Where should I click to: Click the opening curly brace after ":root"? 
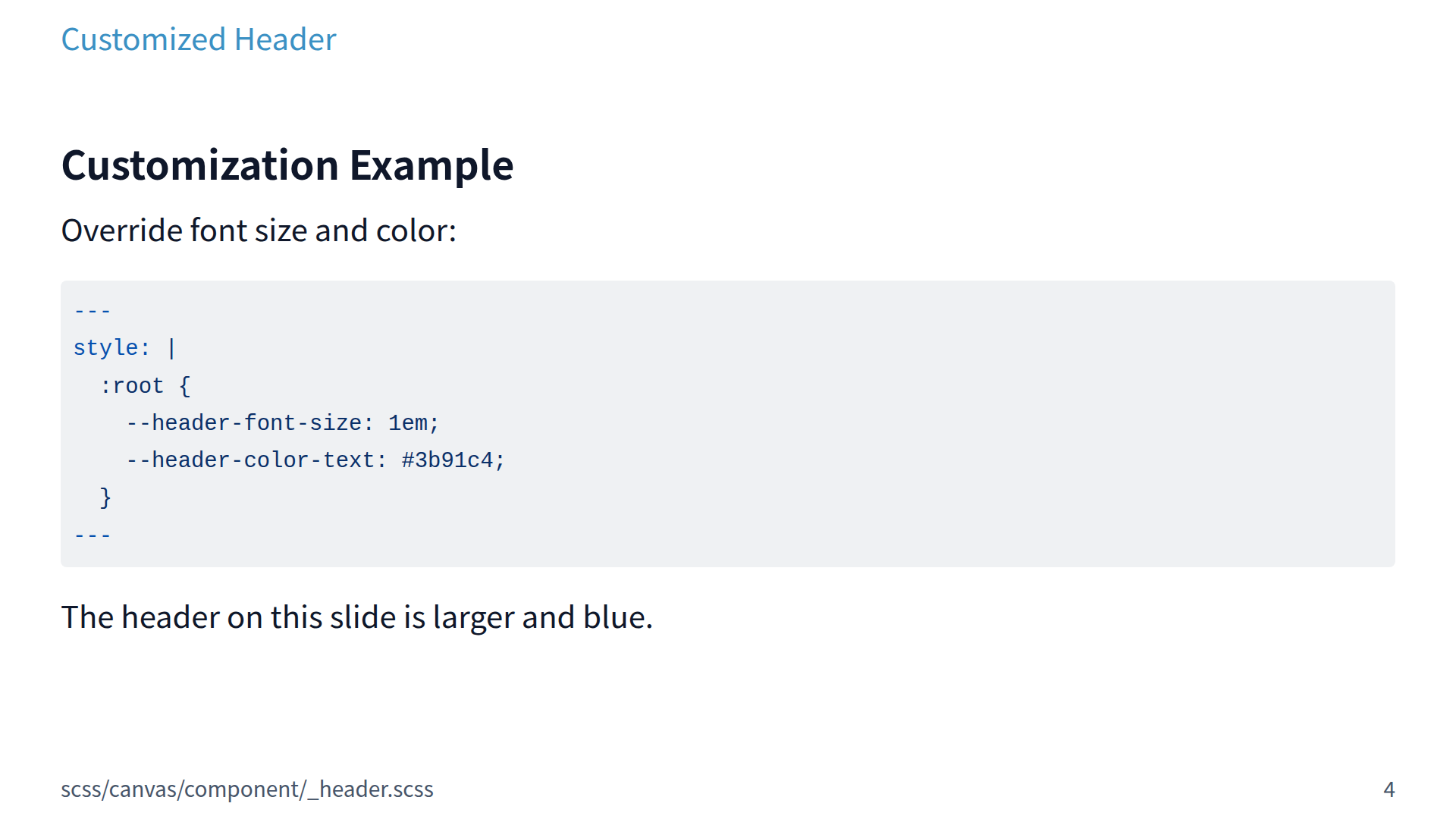184,386
